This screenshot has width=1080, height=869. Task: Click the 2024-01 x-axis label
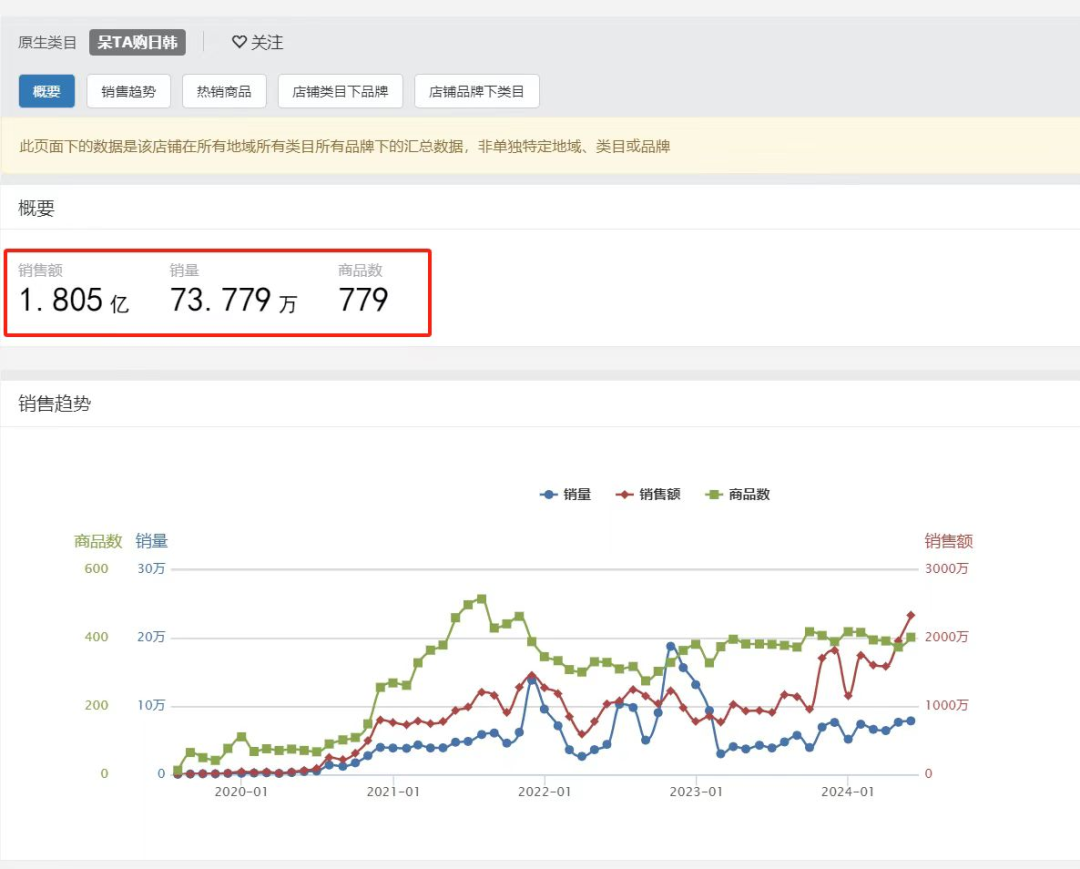[x=848, y=792]
